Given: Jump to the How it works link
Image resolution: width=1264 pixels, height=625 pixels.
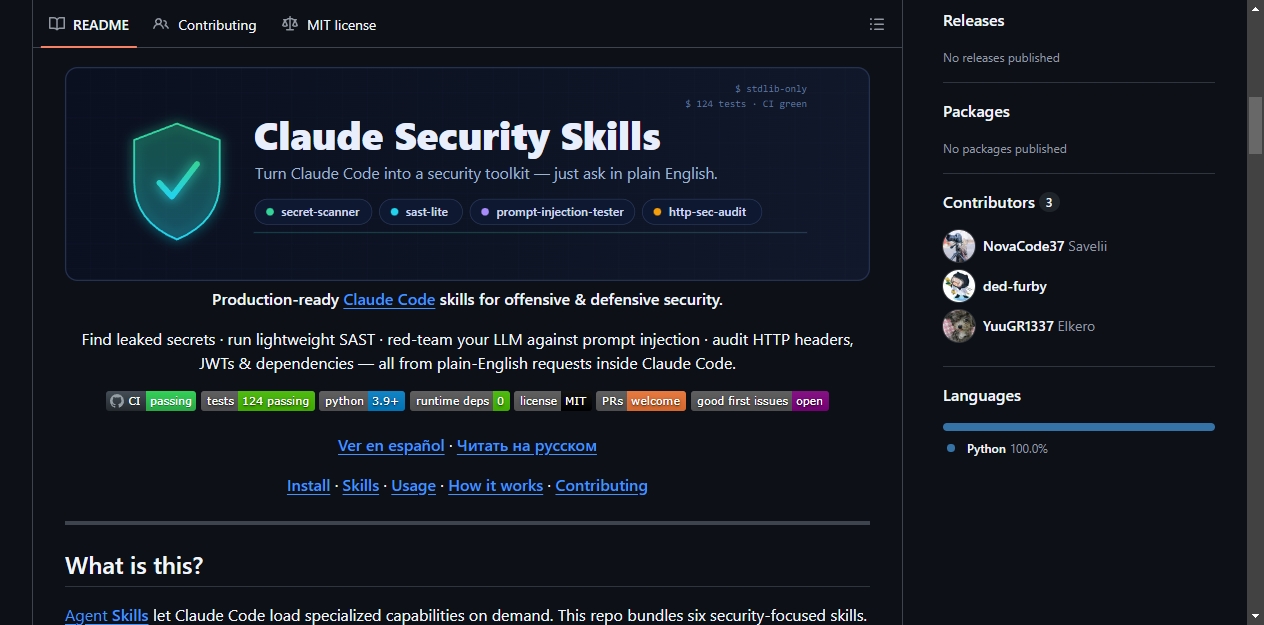Looking at the screenshot, I should click(496, 486).
